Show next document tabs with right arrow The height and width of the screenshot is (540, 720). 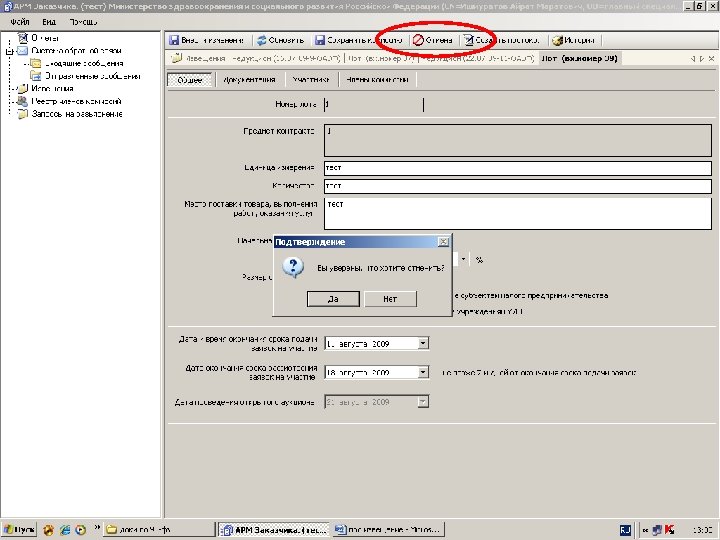702,59
